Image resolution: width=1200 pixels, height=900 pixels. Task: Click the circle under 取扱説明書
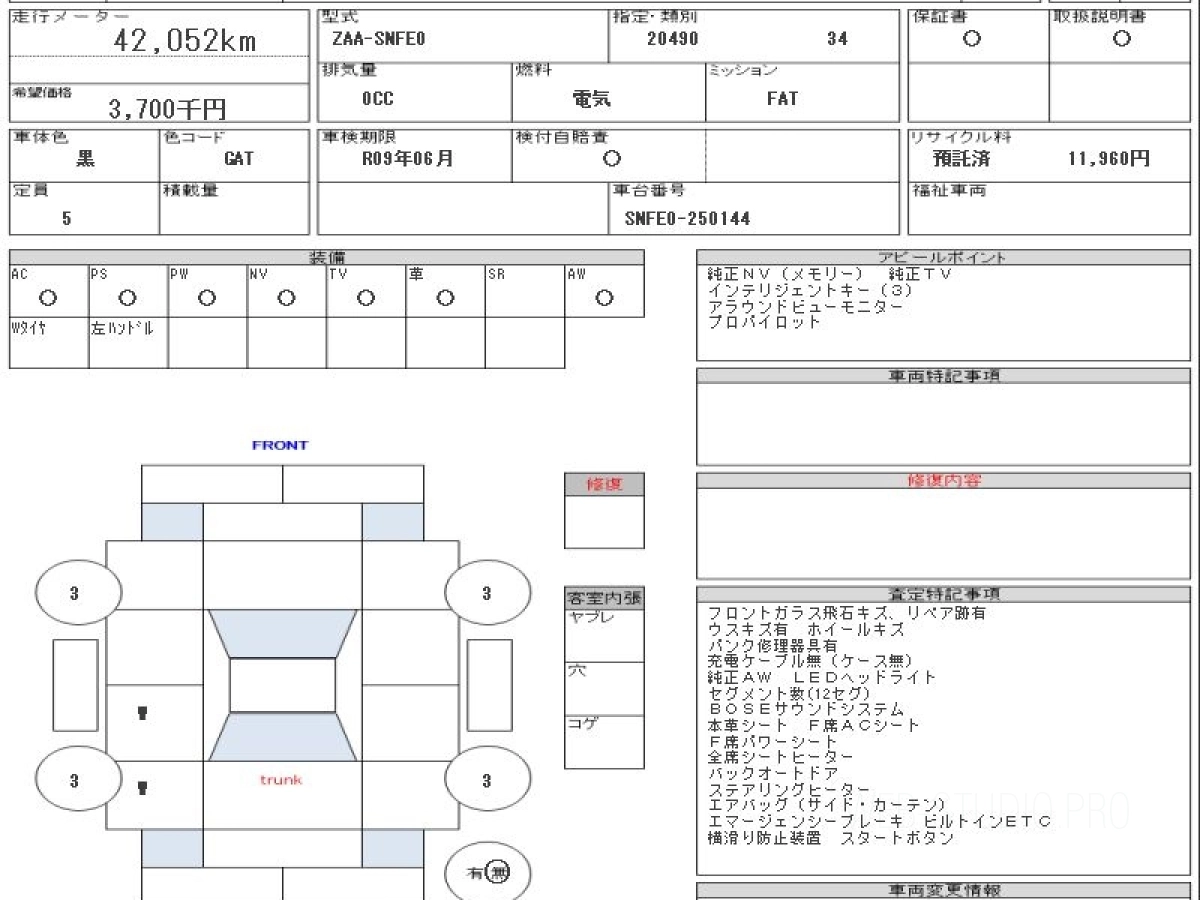coord(1122,39)
